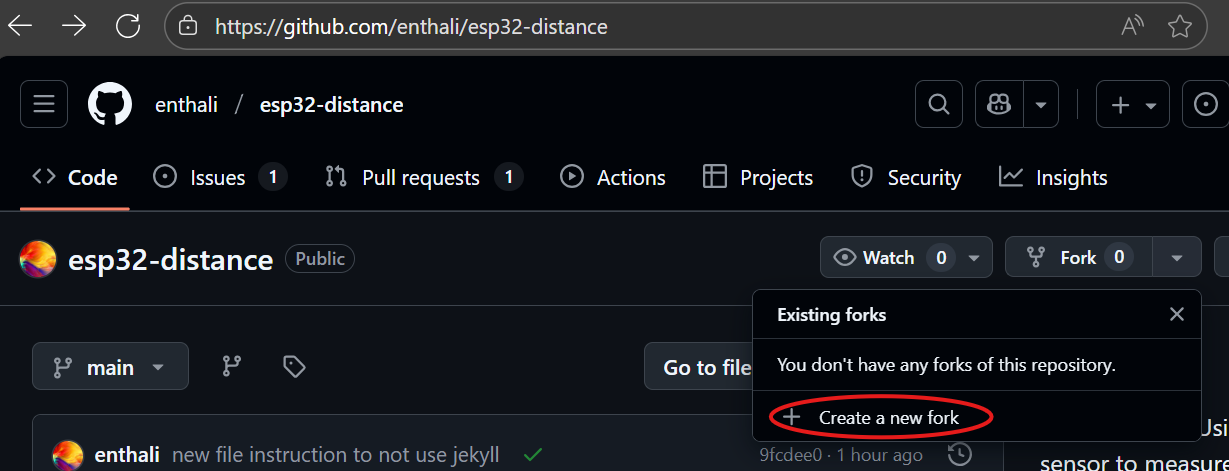The height and width of the screenshot is (471, 1229).
Task: Open the create new plus dropdown
Action: click(1133, 104)
